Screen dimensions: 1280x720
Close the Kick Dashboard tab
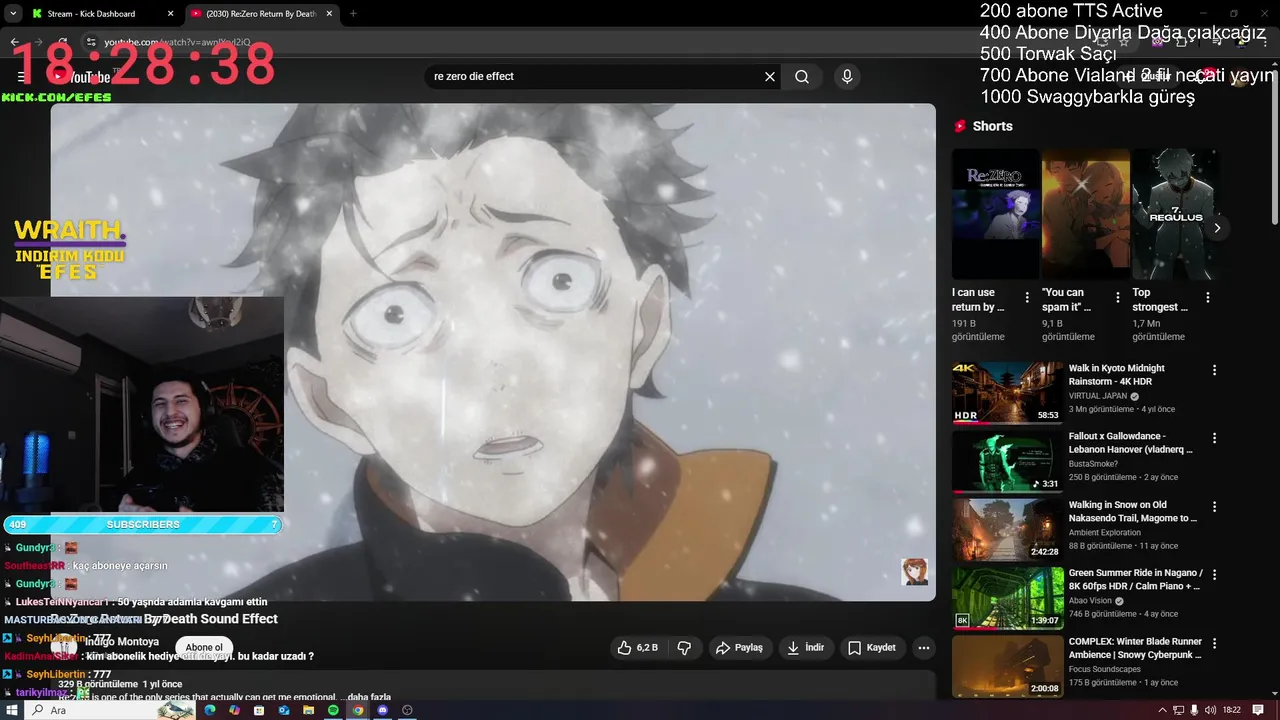point(170,14)
